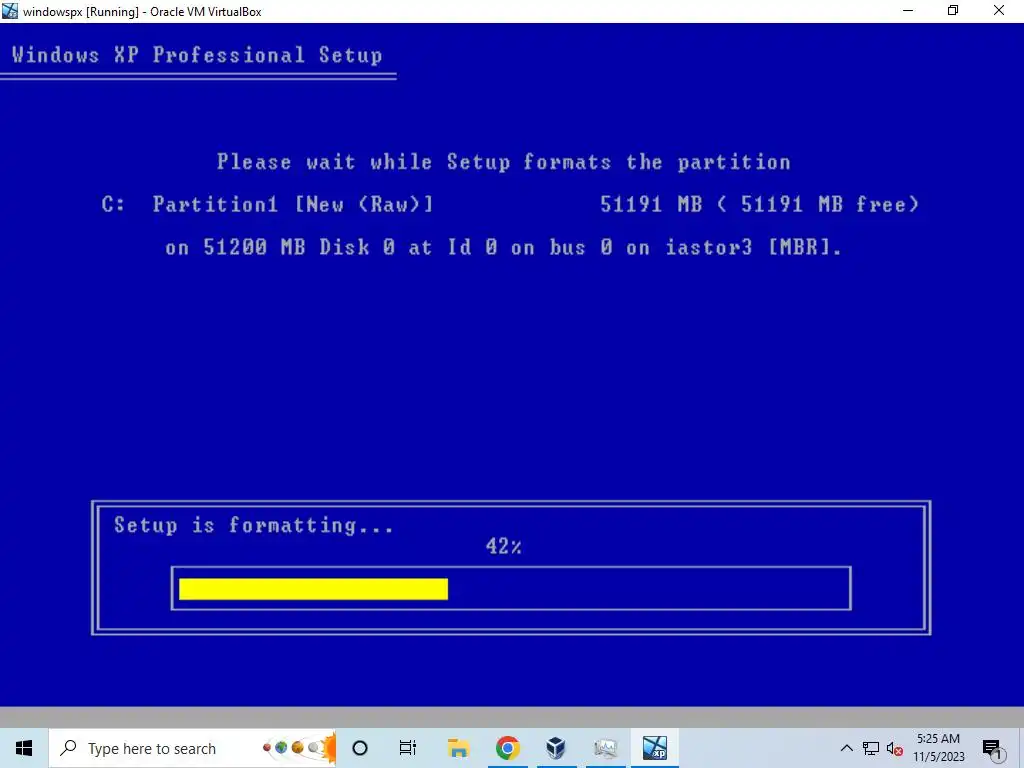Show hidden tray icons chevron
Screen dimensions: 1024x768
pos(846,748)
